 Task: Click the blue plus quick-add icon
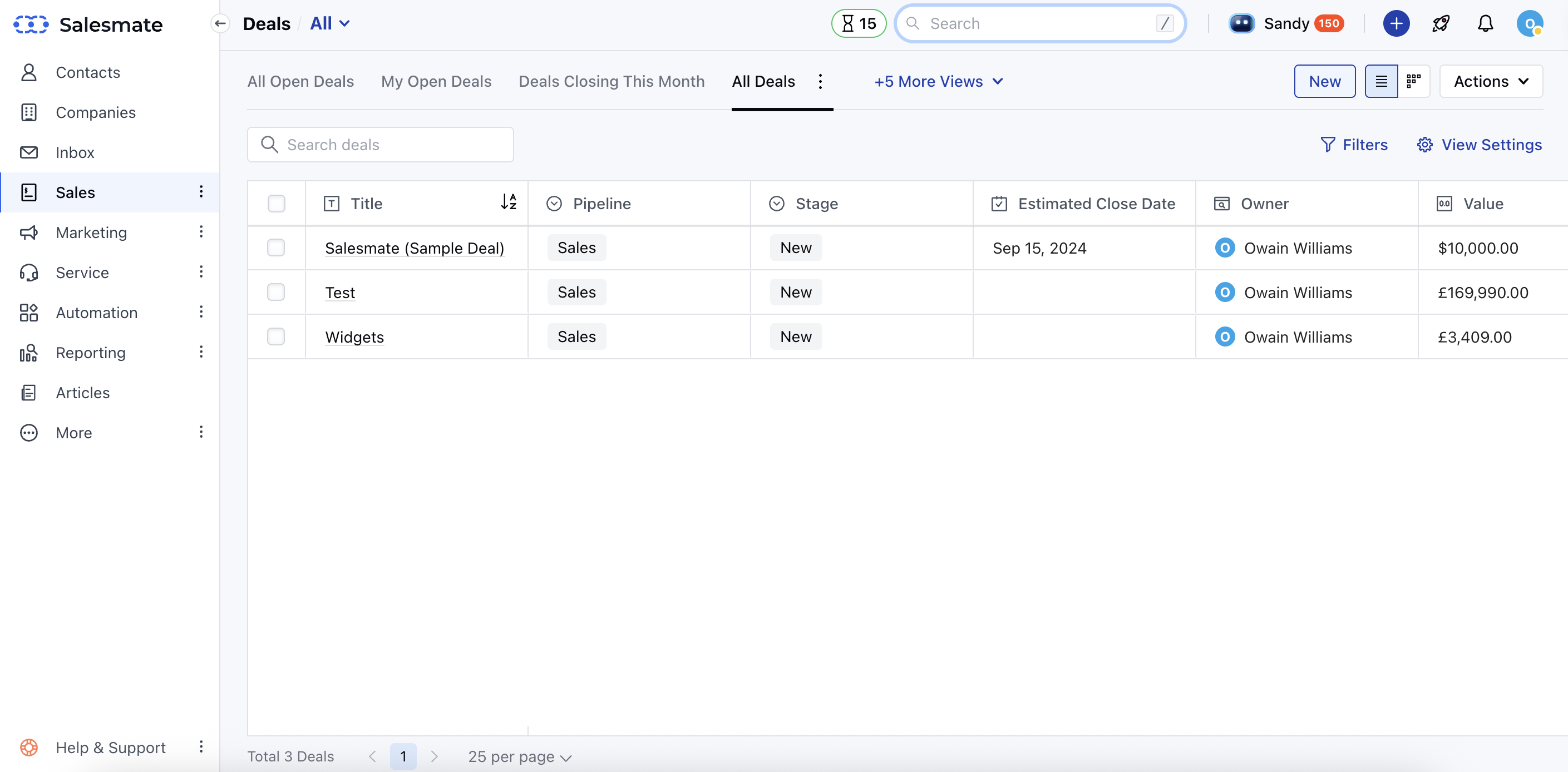coord(1397,23)
